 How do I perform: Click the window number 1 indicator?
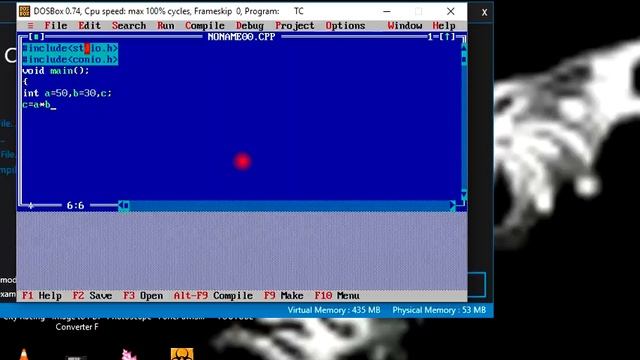[430, 37]
